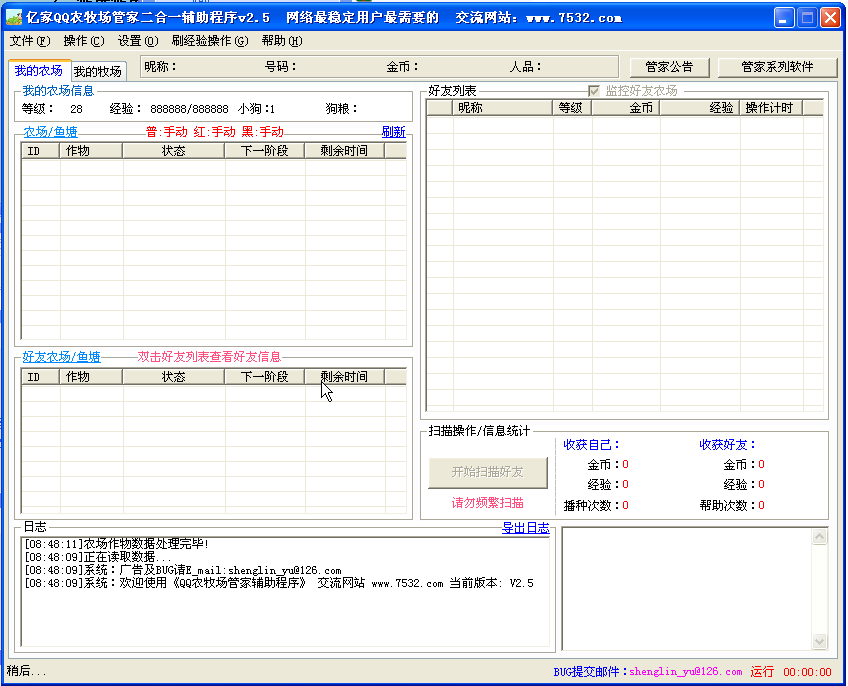Click the 刷新 link
The height and width of the screenshot is (686, 848).
[x=393, y=132]
